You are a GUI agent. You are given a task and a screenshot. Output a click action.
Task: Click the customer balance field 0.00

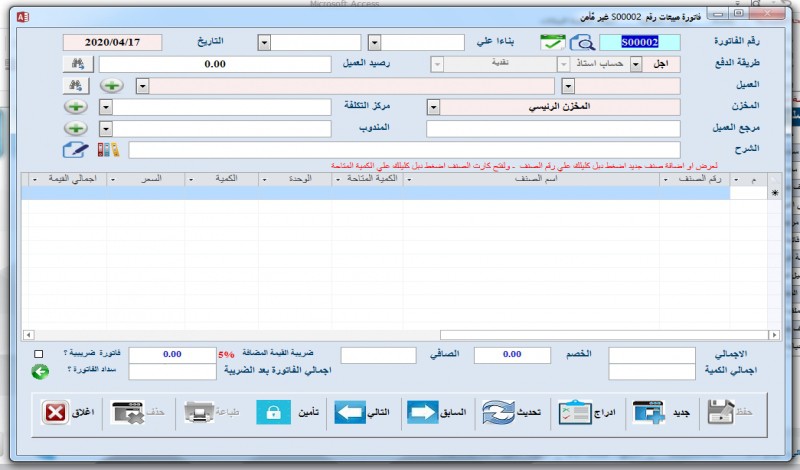click(x=215, y=64)
